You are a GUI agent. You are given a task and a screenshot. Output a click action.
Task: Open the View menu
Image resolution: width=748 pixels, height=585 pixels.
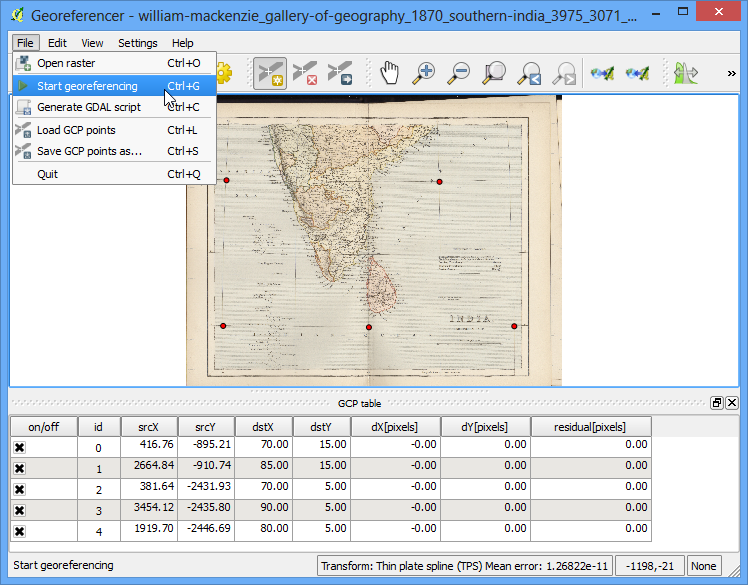(x=92, y=43)
